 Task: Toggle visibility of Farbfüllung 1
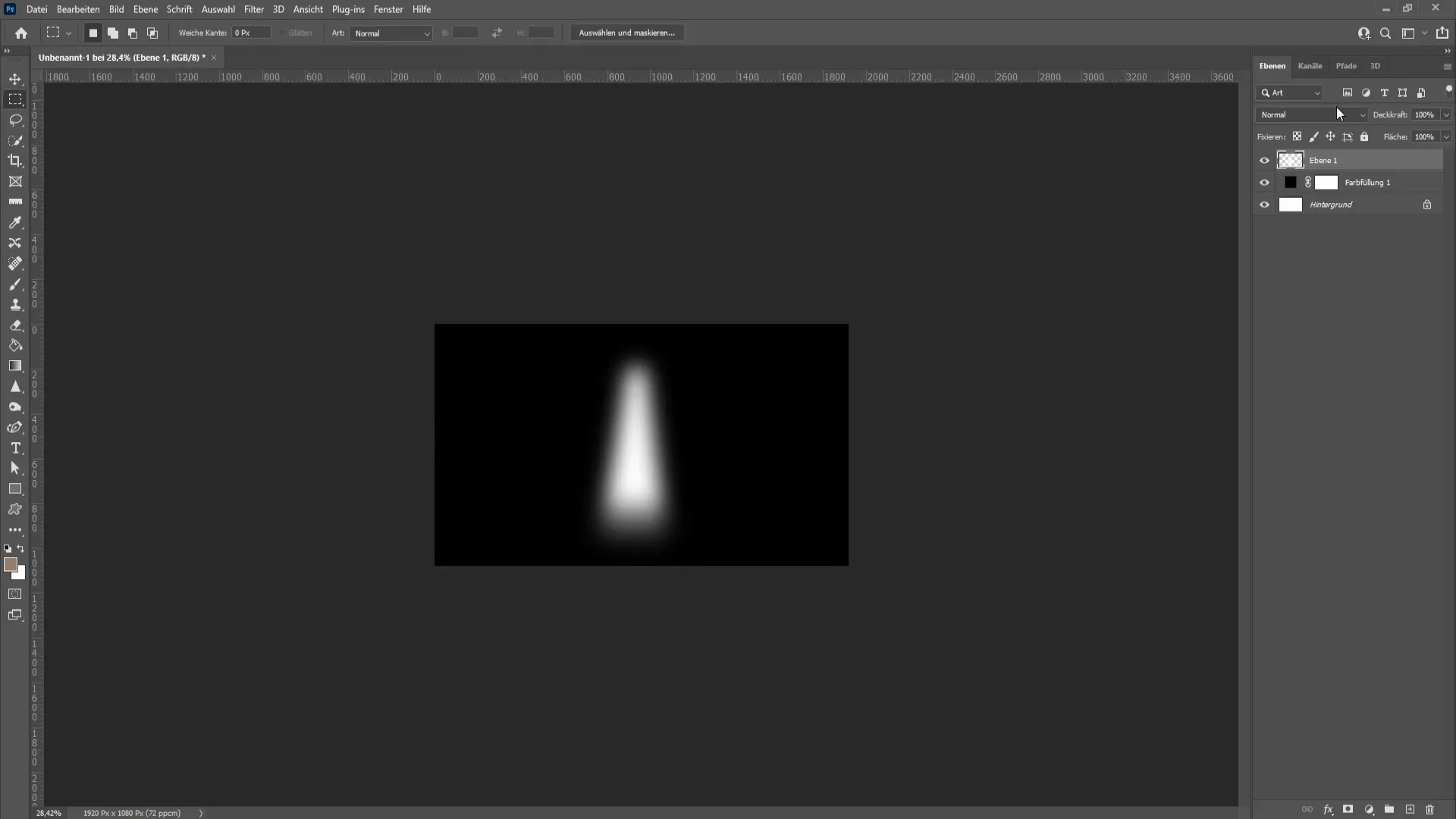(x=1264, y=182)
